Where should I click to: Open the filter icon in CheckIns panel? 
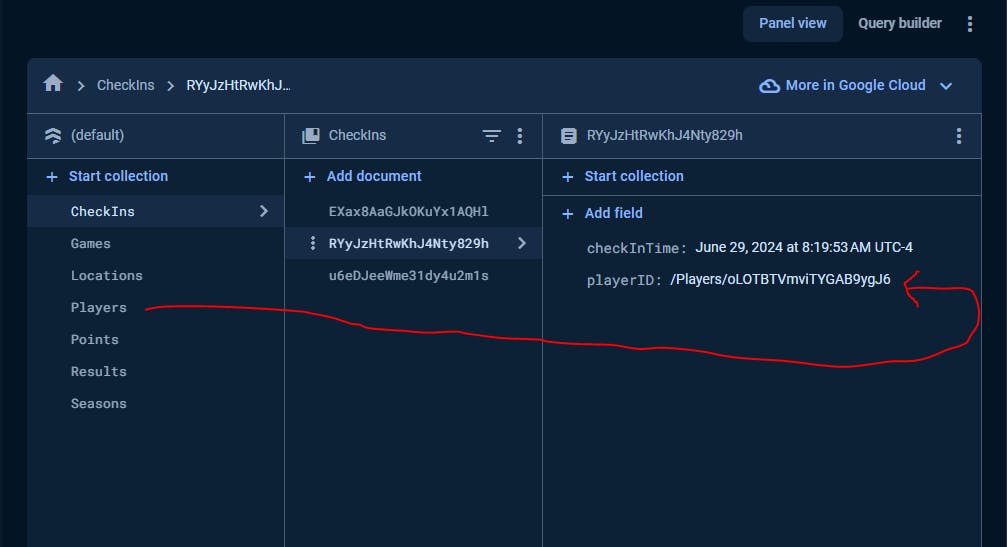tap(492, 135)
